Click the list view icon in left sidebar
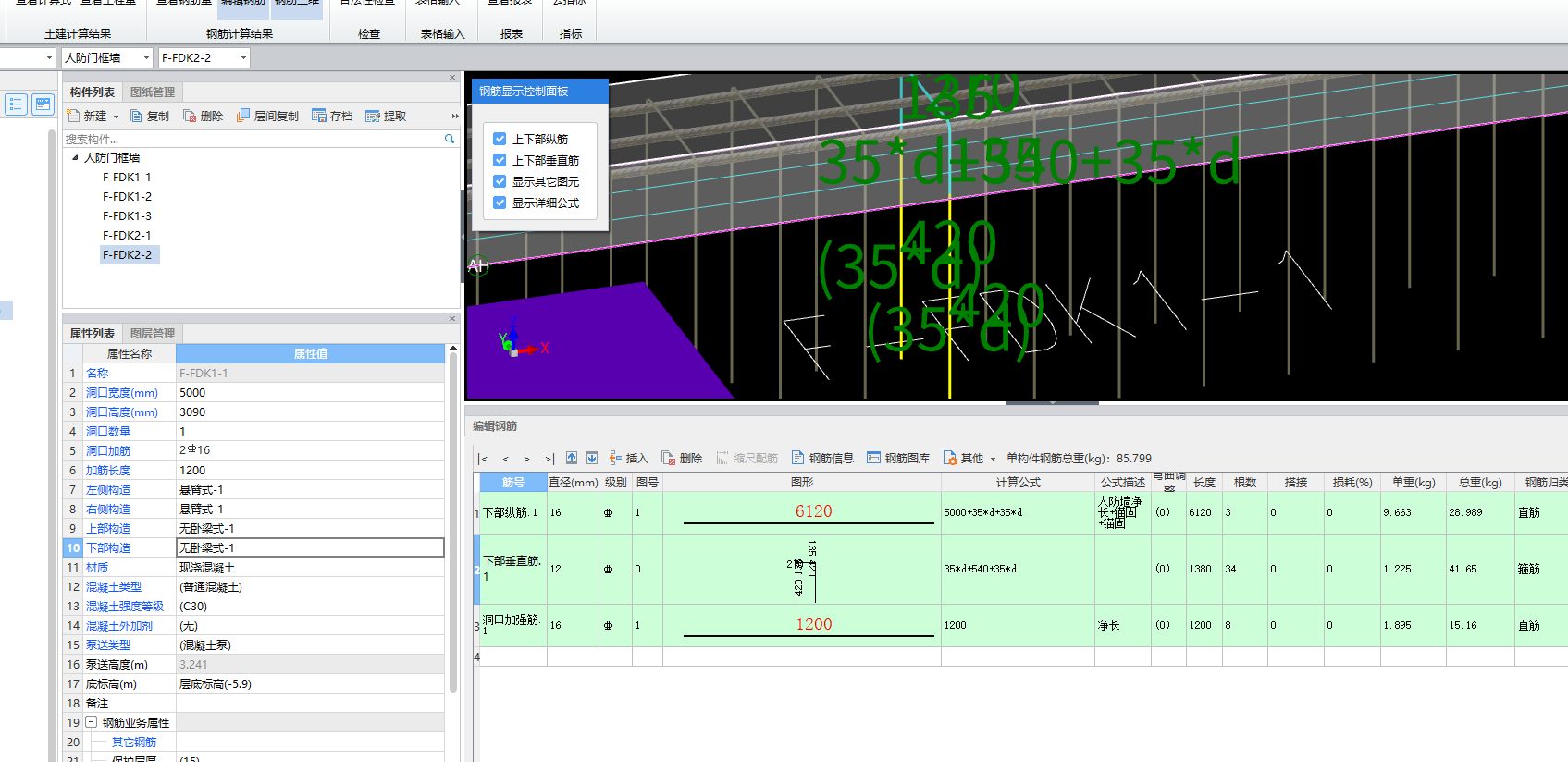The width and height of the screenshot is (1568, 762). (16, 104)
